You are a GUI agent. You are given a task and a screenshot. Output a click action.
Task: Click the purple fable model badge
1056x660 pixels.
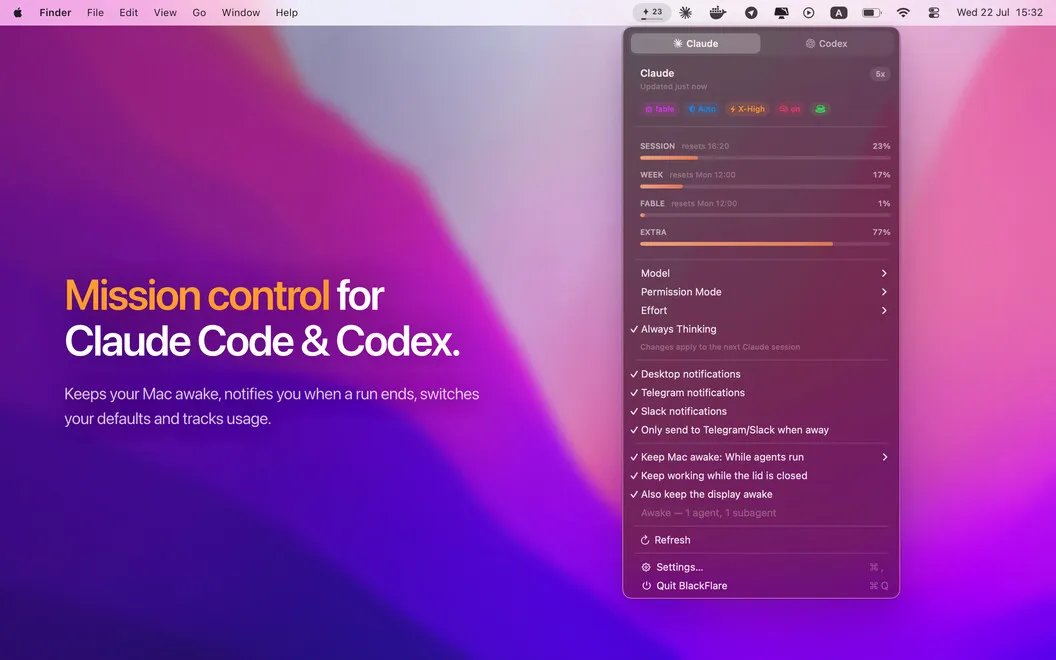coord(659,109)
